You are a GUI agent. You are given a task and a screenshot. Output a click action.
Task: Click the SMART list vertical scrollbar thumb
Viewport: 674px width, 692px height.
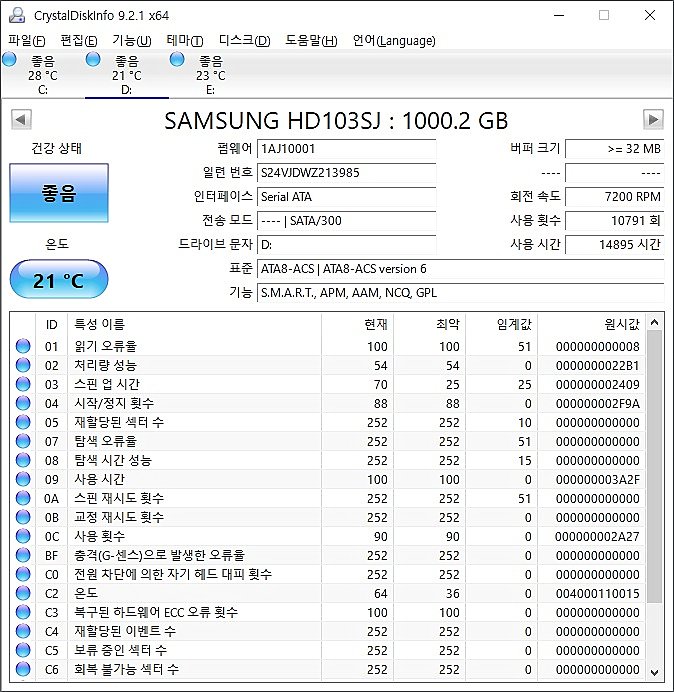(x=655, y=466)
